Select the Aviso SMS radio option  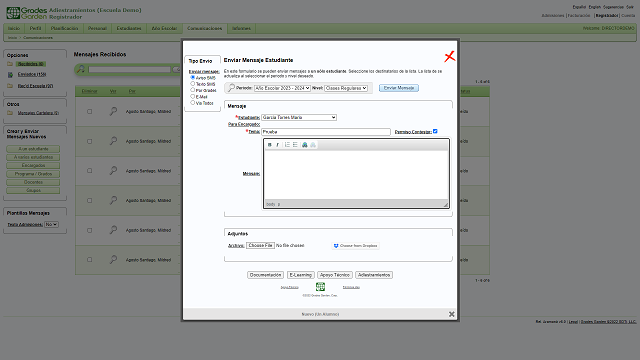[x=193, y=77]
